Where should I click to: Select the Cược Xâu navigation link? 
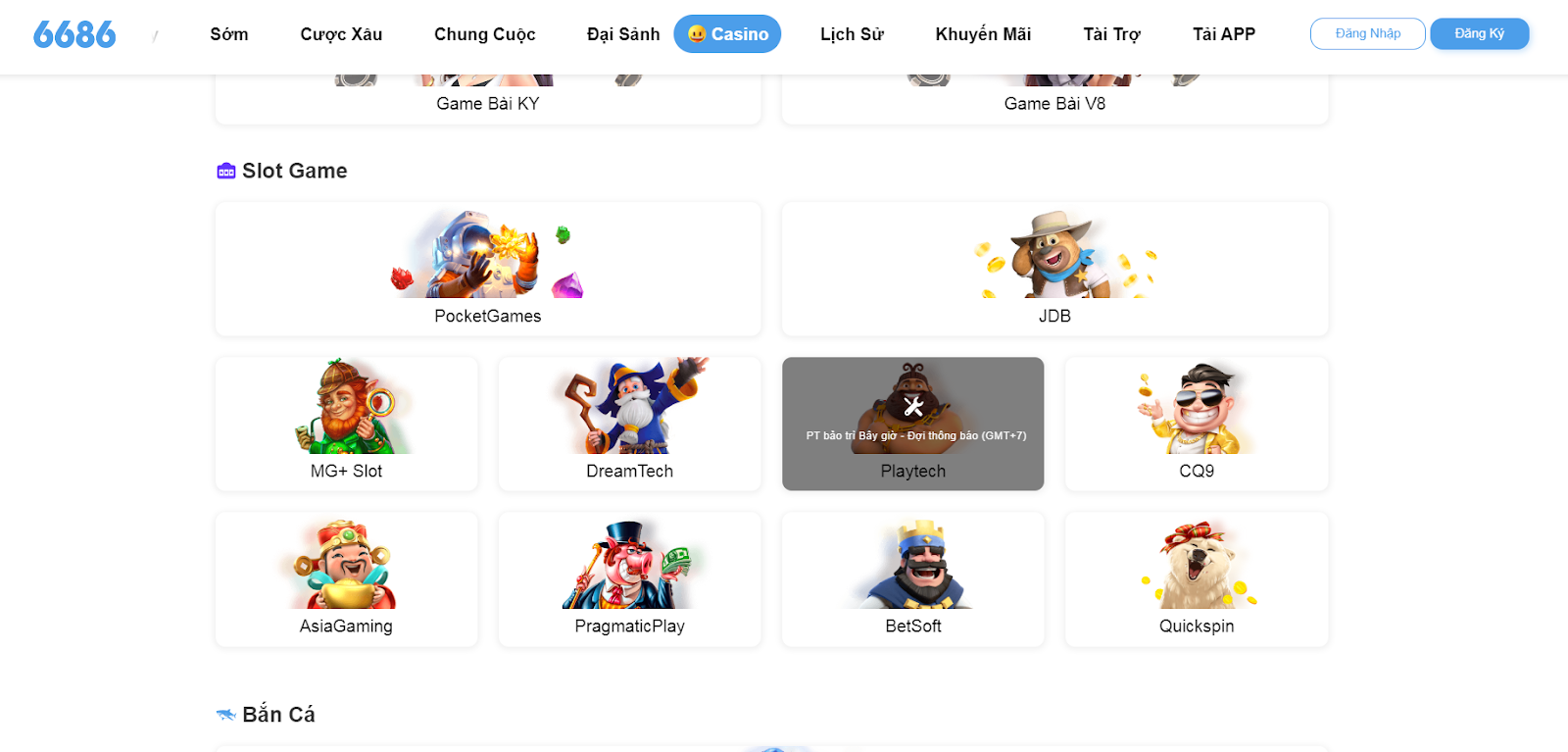[341, 34]
